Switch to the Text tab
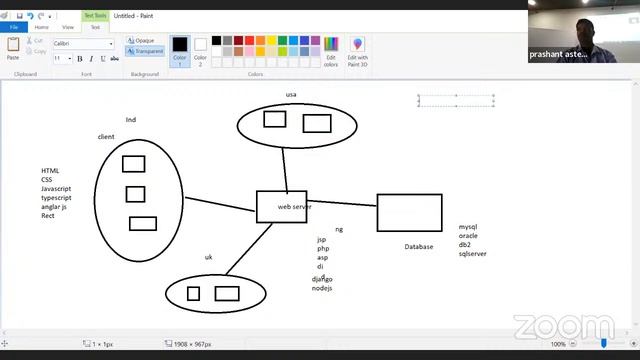Screen dimensions: 640x360 [95, 27]
